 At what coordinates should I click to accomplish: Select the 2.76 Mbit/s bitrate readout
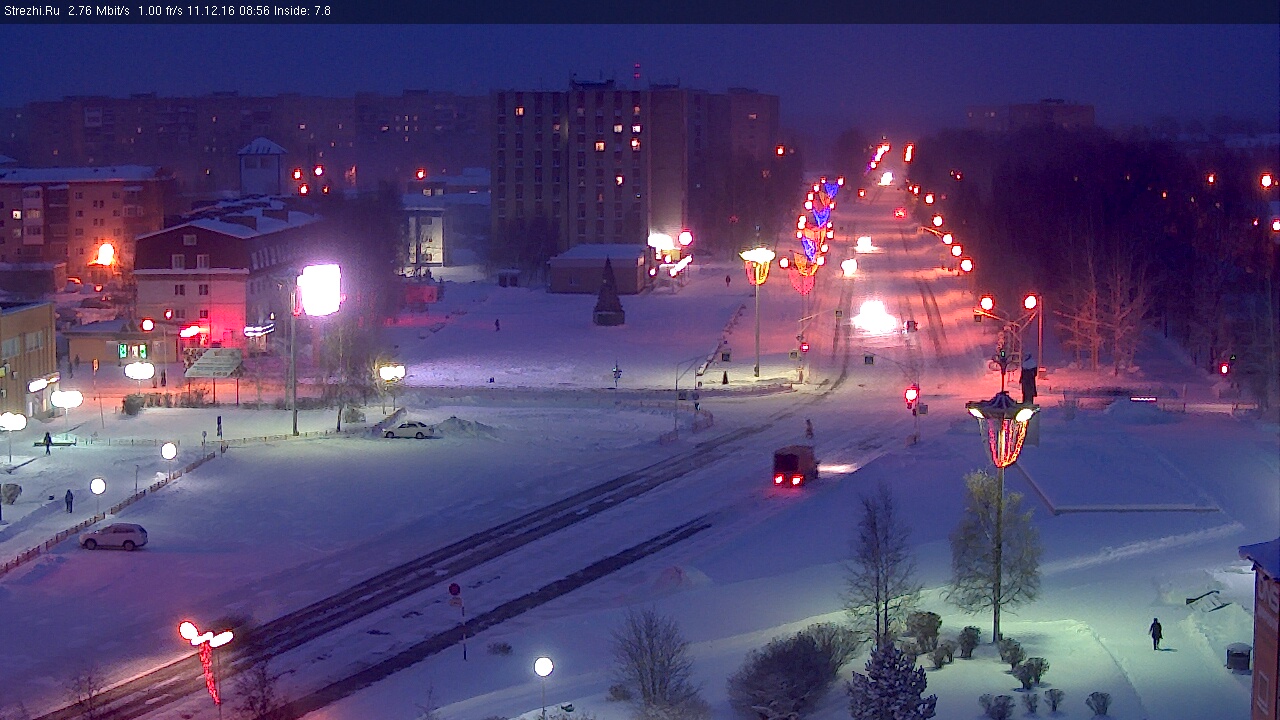[x=99, y=11]
